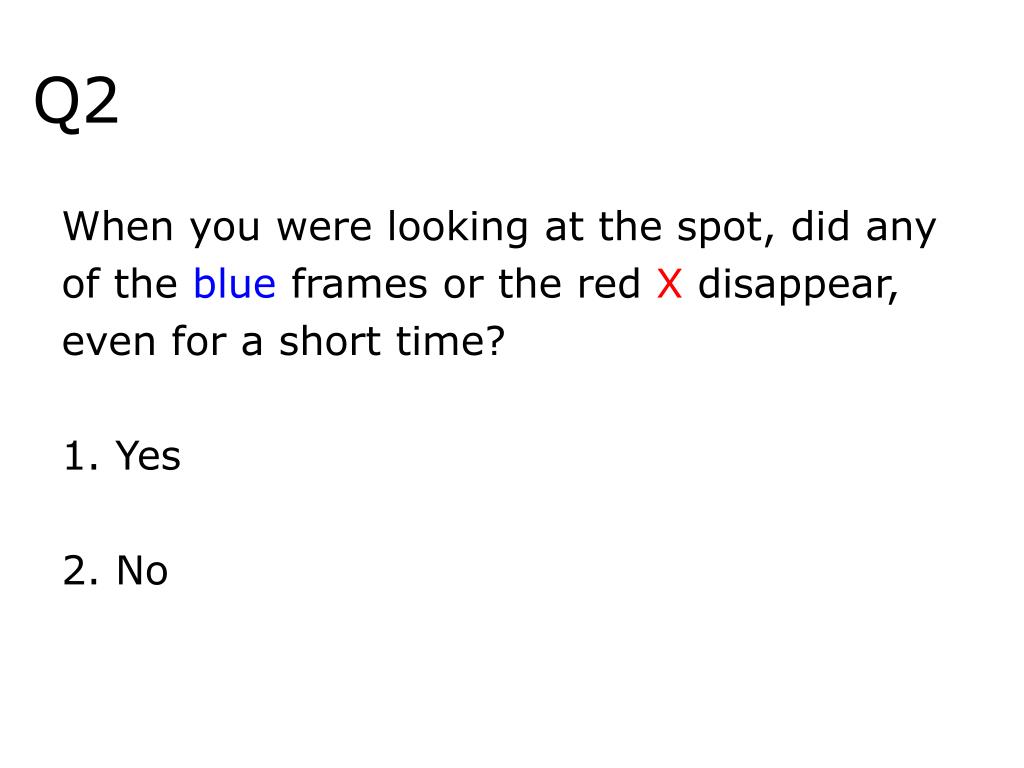
Task: Choose answer option '2. No'
Action: [x=116, y=570]
